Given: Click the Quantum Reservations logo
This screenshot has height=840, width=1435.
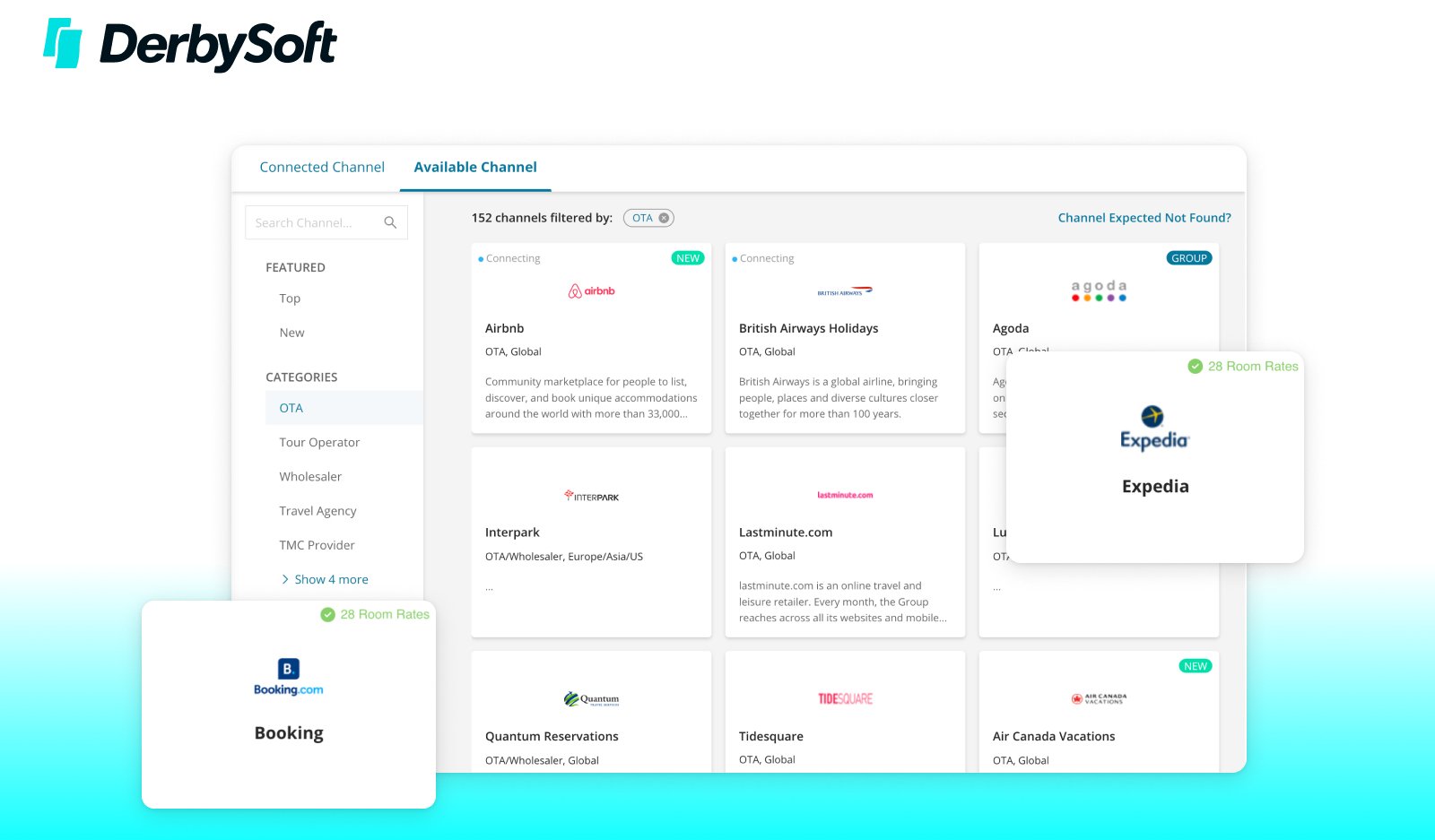Looking at the screenshot, I should [592, 699].
